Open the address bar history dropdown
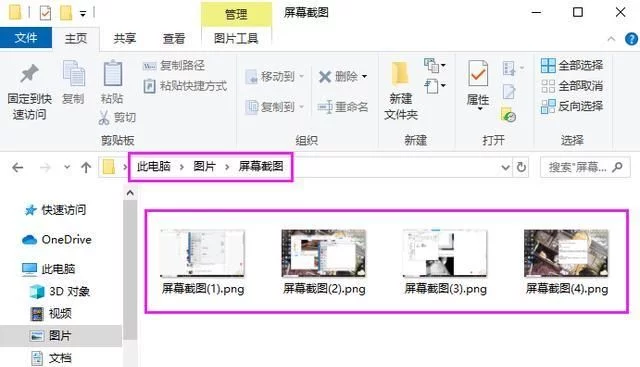This screenshot has width=640, height=367. point(505,167)
